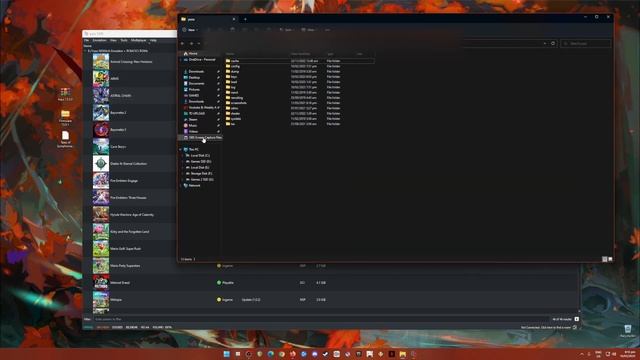Open Games SSD (D:) drive
The image size is (640, 360).
click(x=200, y=162)
